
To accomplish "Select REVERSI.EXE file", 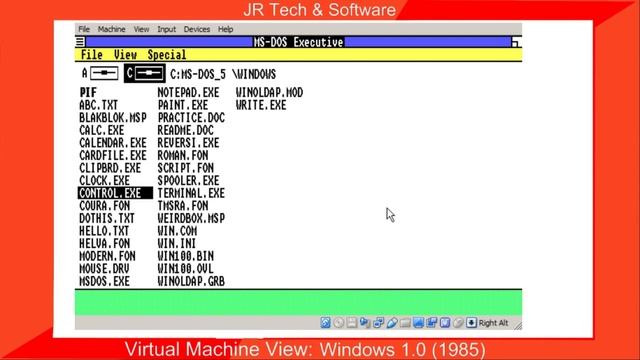I will 189,143.
